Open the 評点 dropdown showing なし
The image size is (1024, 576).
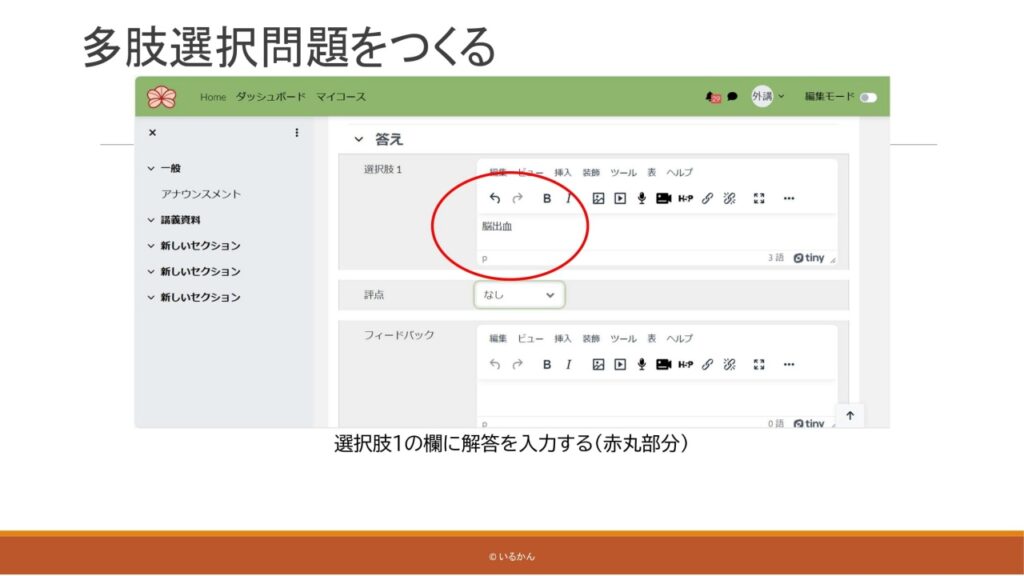519,295
